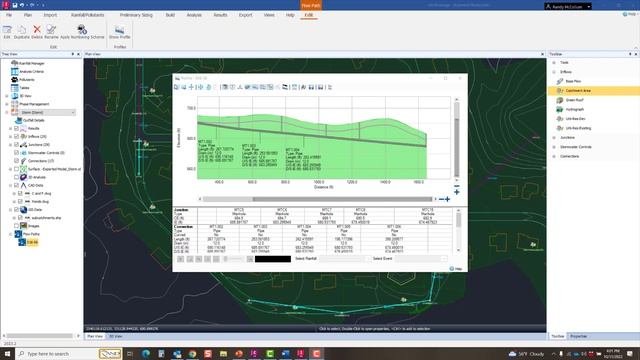
Task: Switch to Properties tab in Toolbox panel
Action: 578,336
